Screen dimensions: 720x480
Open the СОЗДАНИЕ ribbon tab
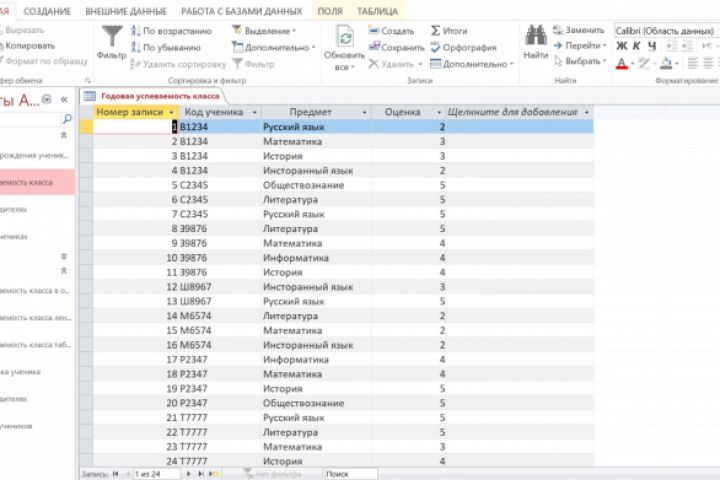click(47, 11)
